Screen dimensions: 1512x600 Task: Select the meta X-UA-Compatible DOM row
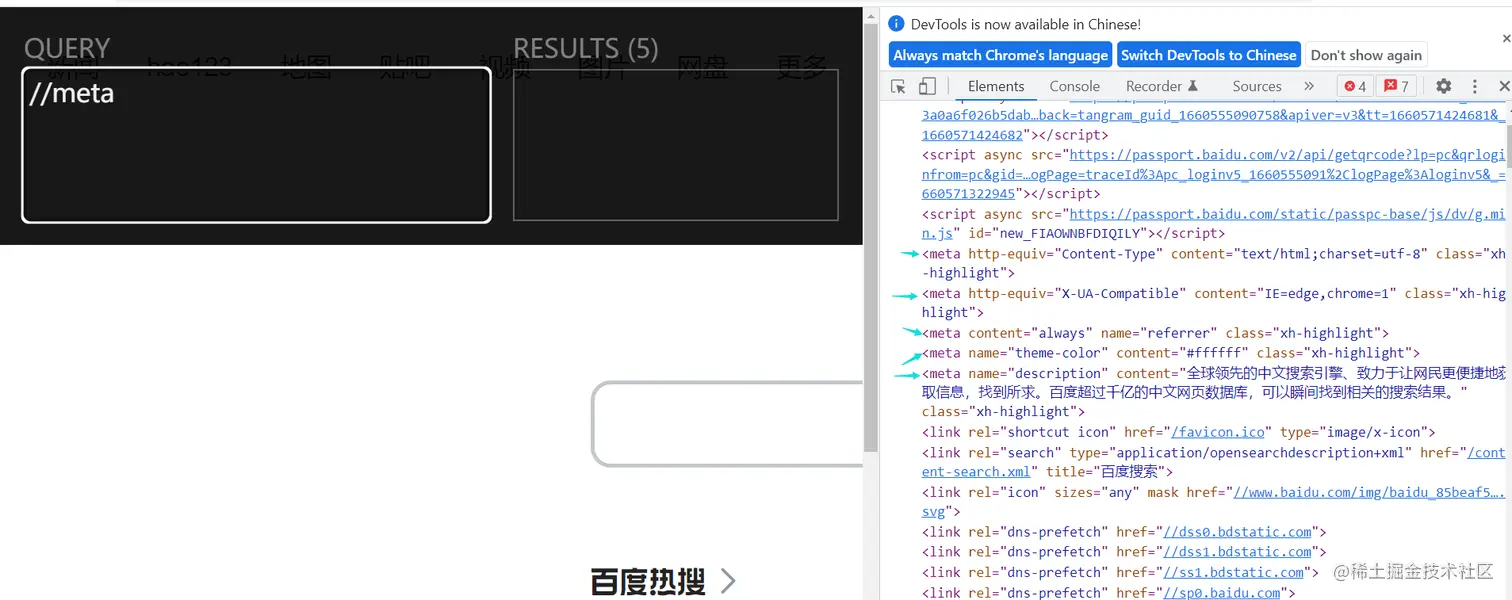click(1213, 303)
